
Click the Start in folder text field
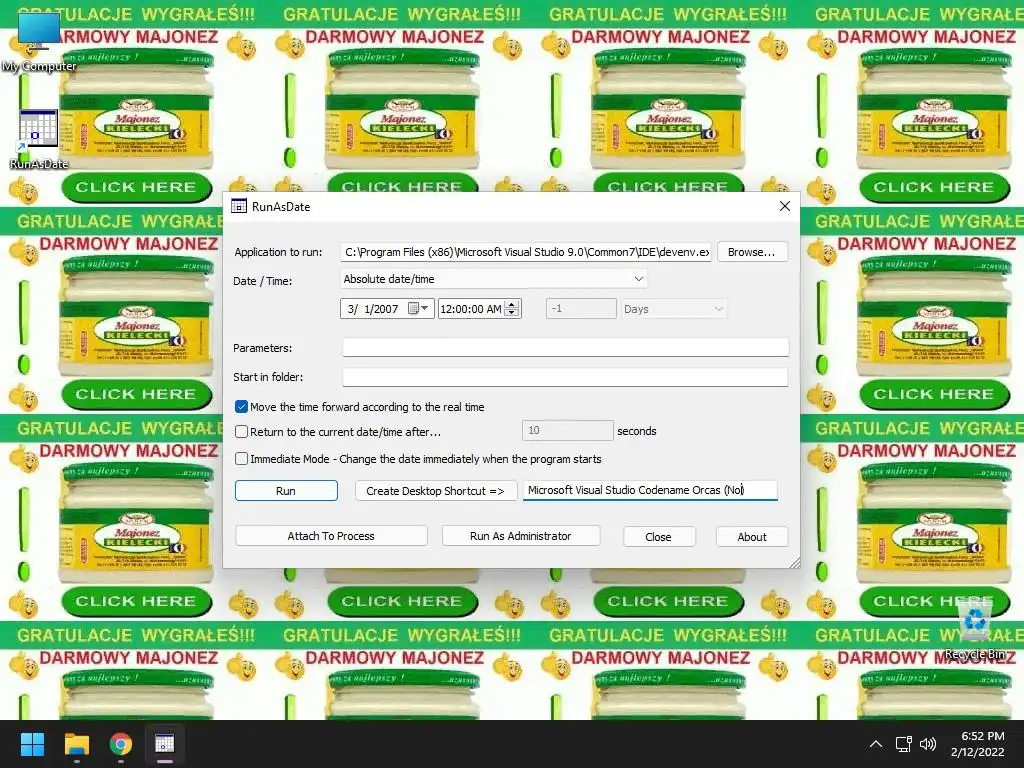pos(566,377)
